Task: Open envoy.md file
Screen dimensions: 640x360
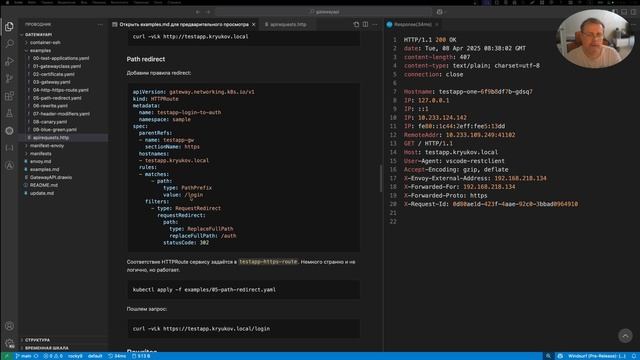Action: (40, 162)
